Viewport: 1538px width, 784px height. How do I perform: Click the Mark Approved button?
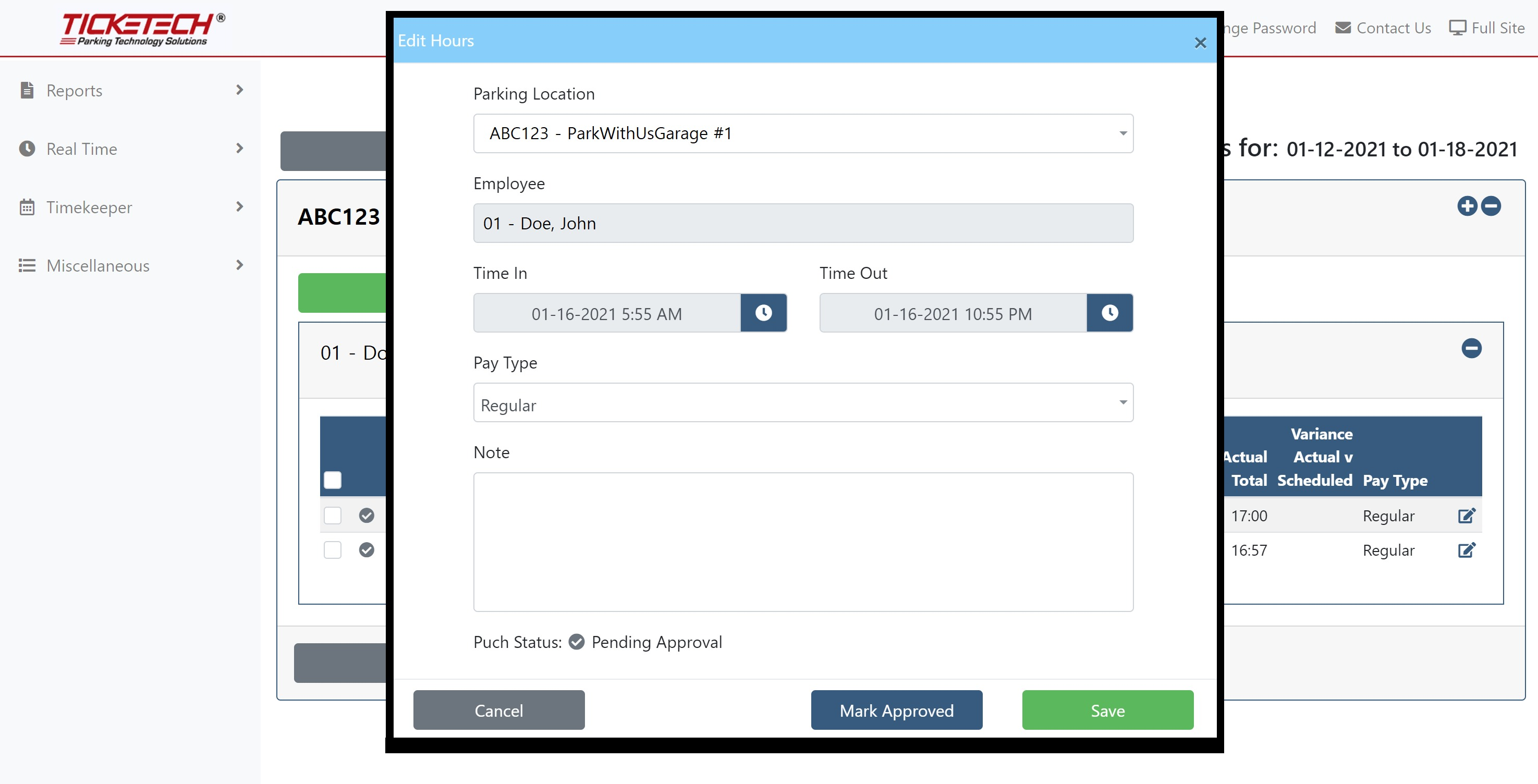pyautogui.click(x=896, y=710)
